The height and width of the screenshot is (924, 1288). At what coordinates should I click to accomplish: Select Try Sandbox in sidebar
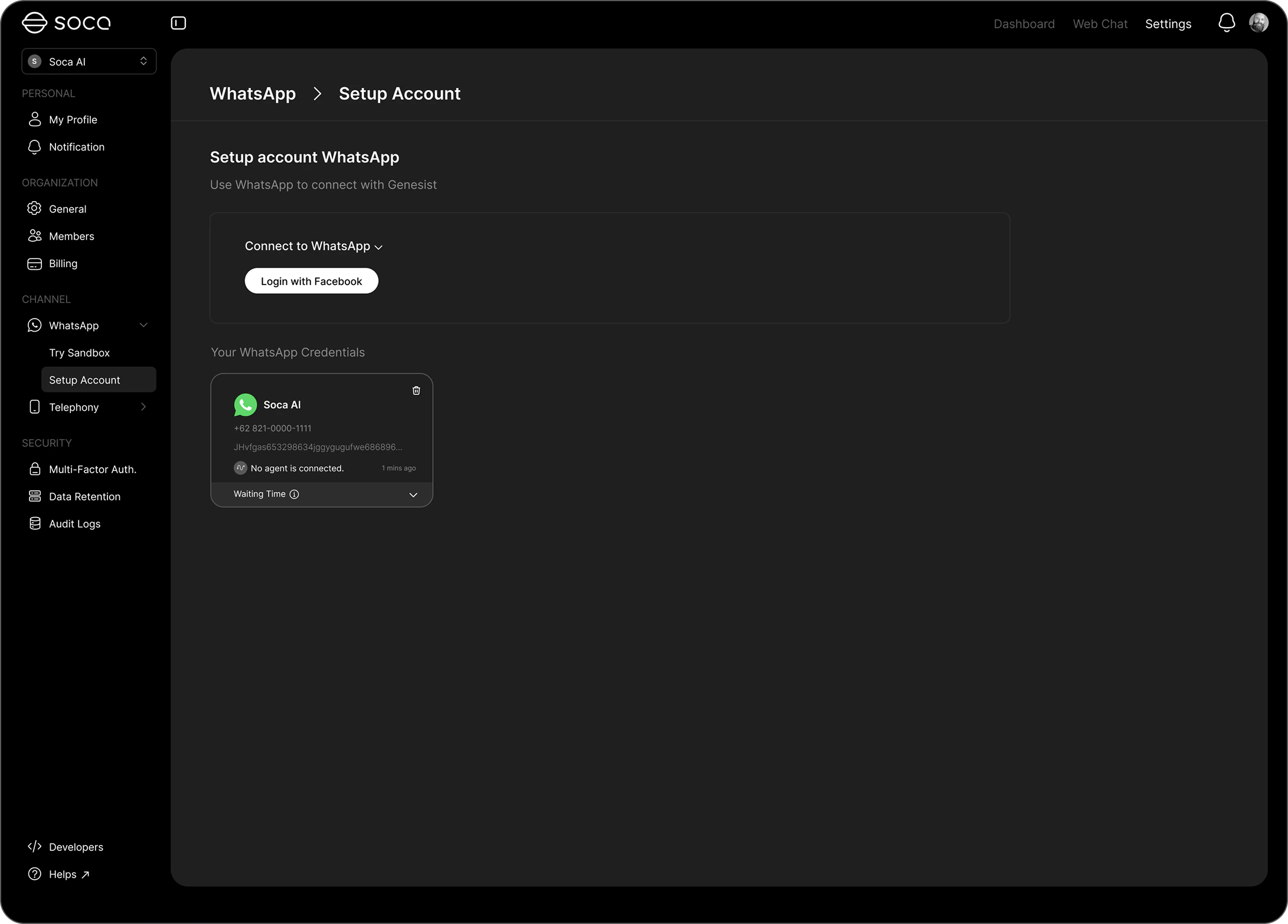pyautogui.click(x=80, y=353)
